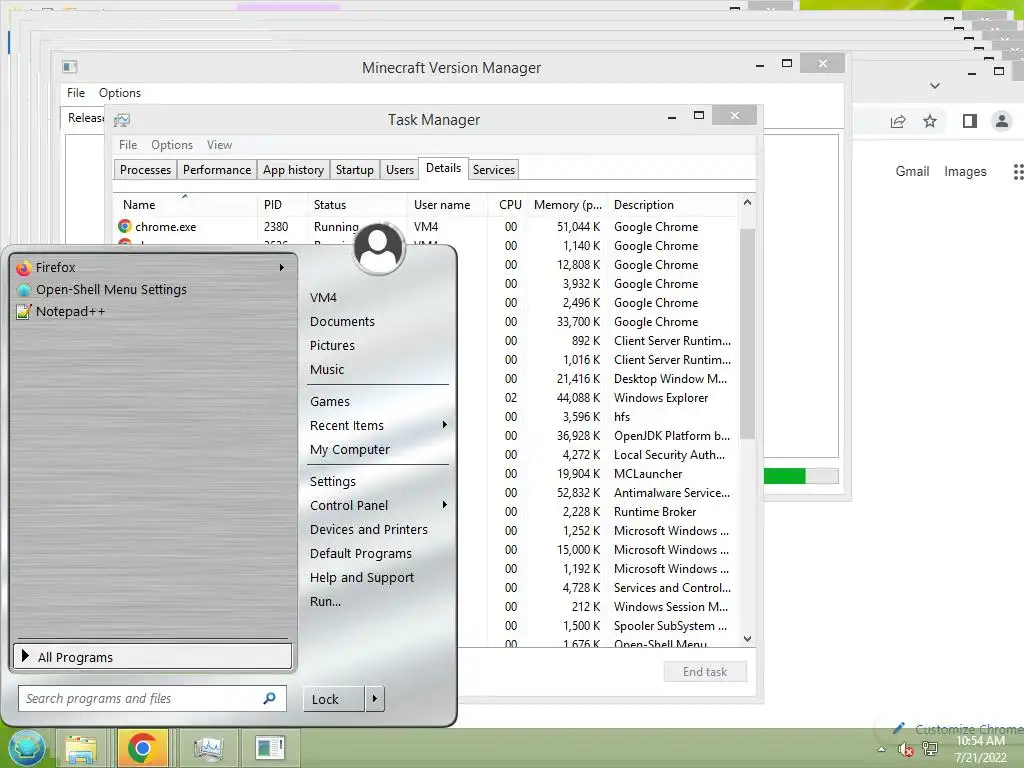This screenshot has height=768, width=1024.
Task: Sort by Memory column header
Action: 567,204
